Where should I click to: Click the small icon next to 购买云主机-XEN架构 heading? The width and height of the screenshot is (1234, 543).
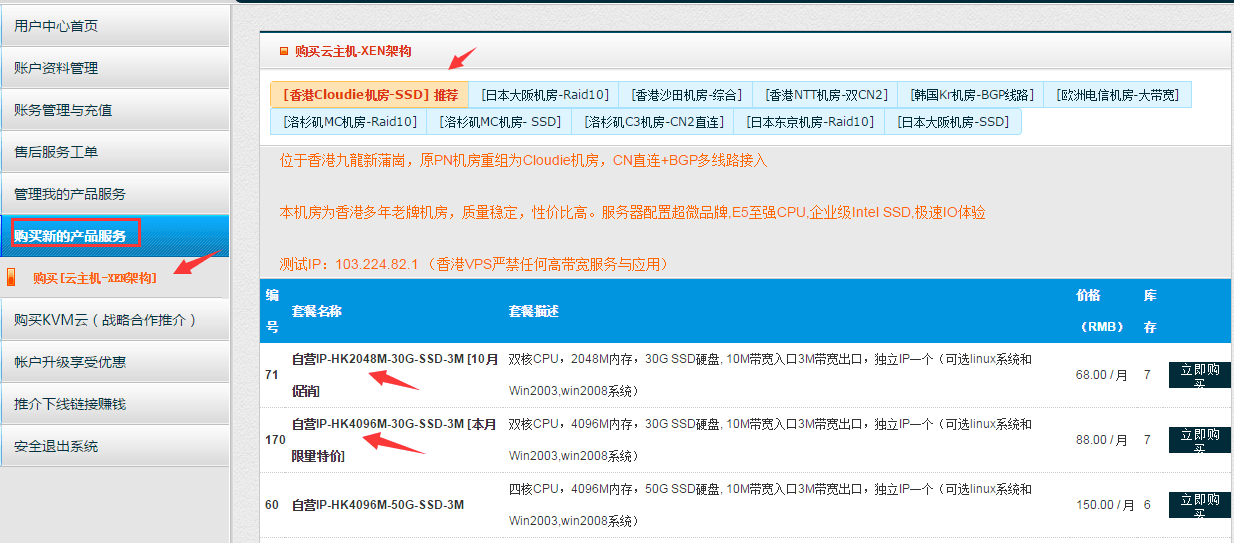point(284,51)
